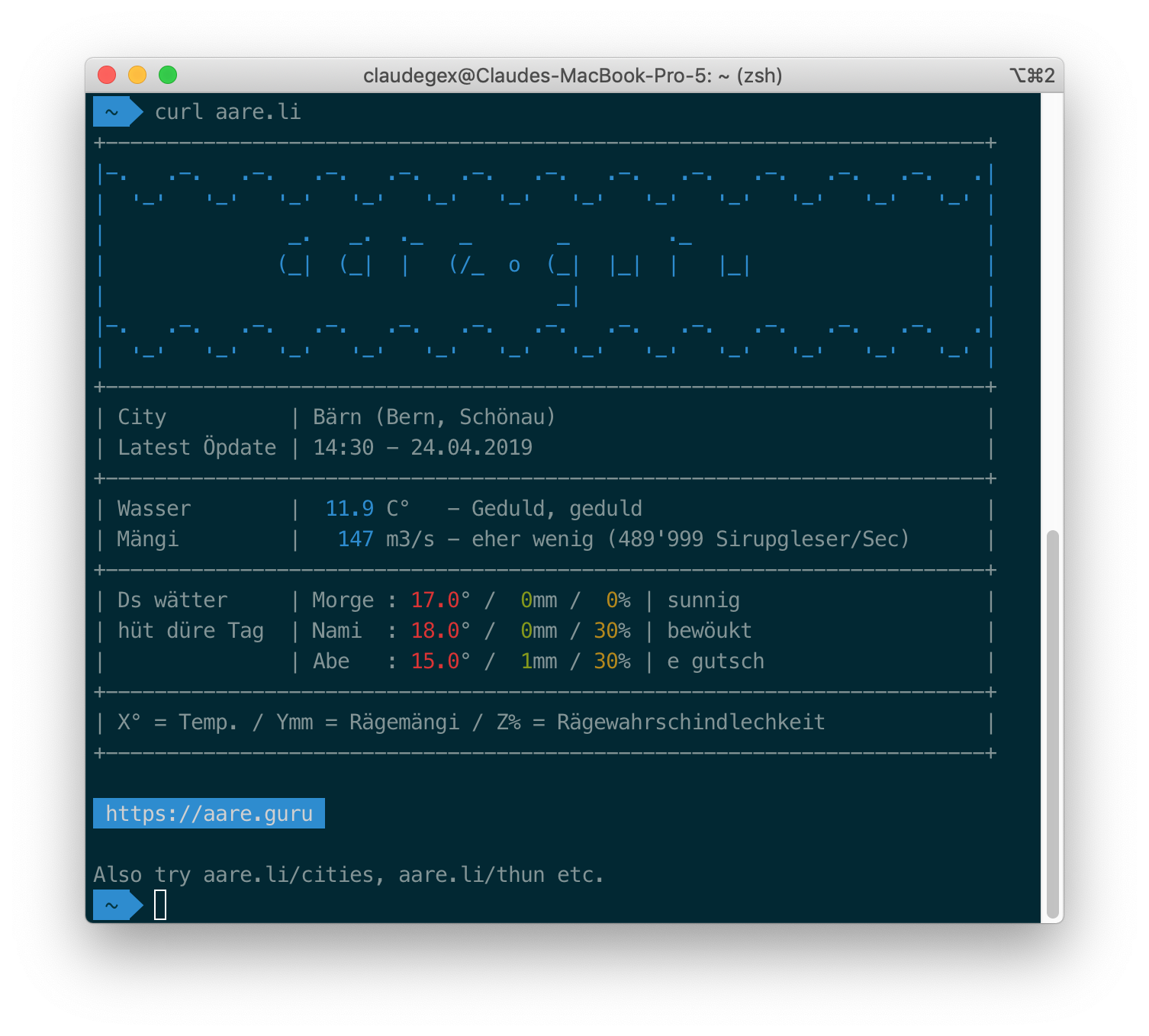
Task: Click the 'sunnig' forecast text
Action: pos(703,601)
